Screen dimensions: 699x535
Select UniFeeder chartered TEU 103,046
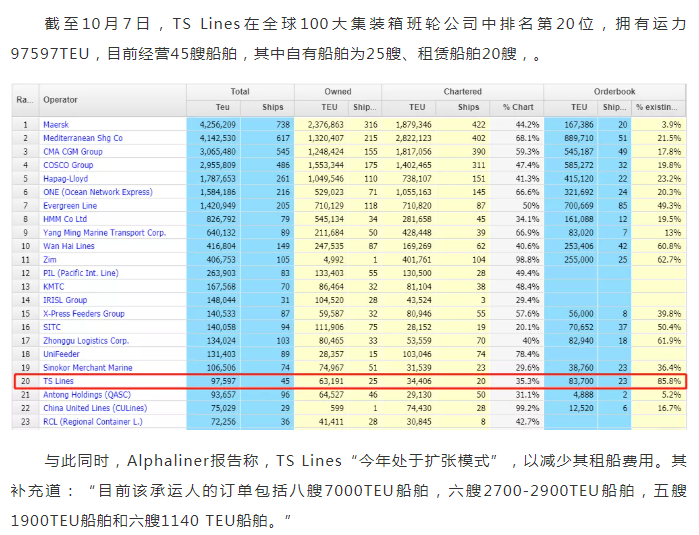tap(409, 354)
